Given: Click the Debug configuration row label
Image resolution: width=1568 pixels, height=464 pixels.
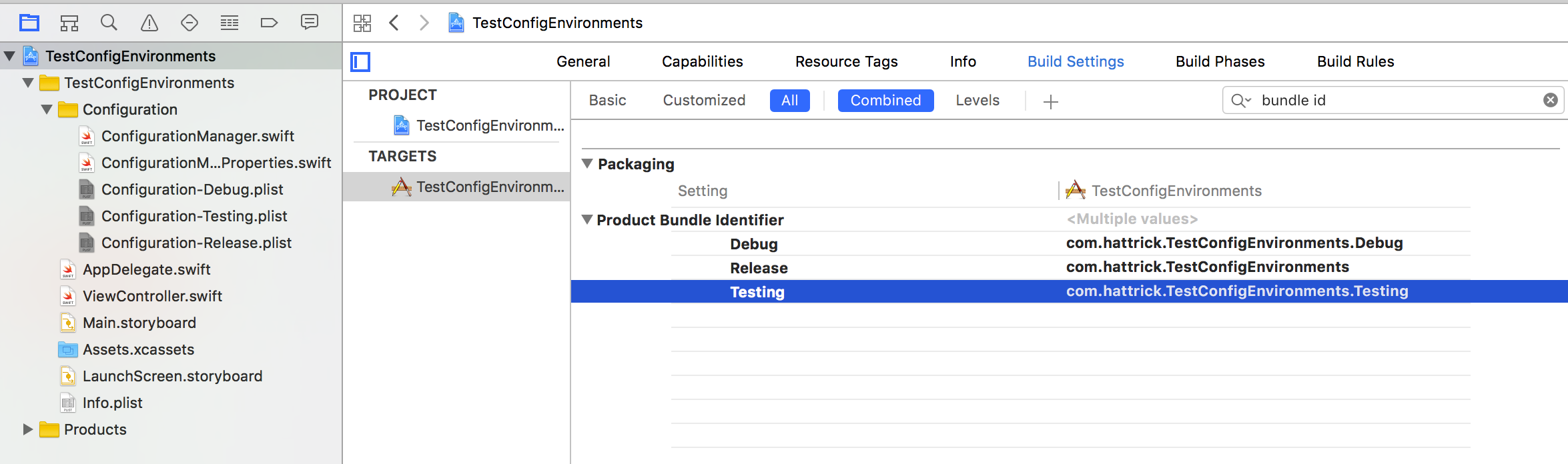Looking at the screenshot, I should [753, 244].
